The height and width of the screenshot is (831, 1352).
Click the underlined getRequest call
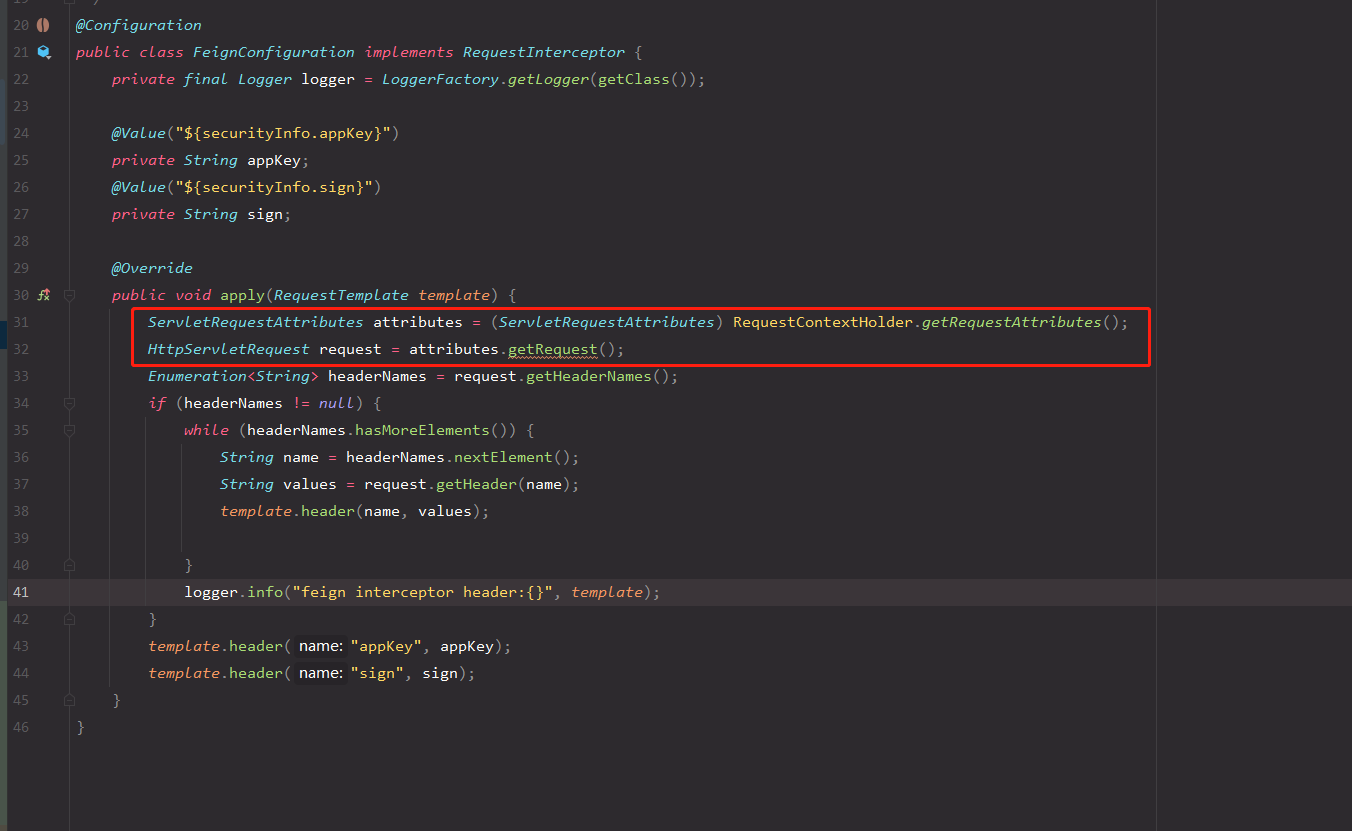click(x=552, y=349)
